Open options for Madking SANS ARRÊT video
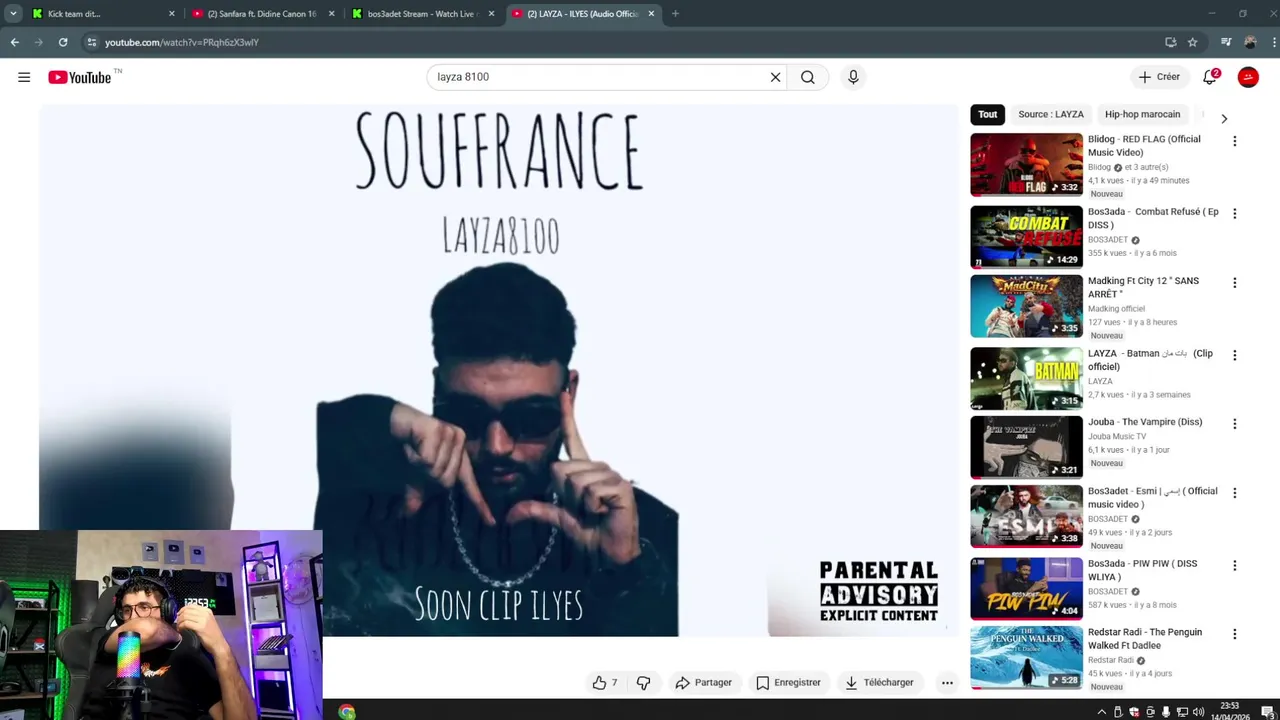The width and height of the screenshot is (1280, 720). pyautogui.click(x=1234, y=283)
